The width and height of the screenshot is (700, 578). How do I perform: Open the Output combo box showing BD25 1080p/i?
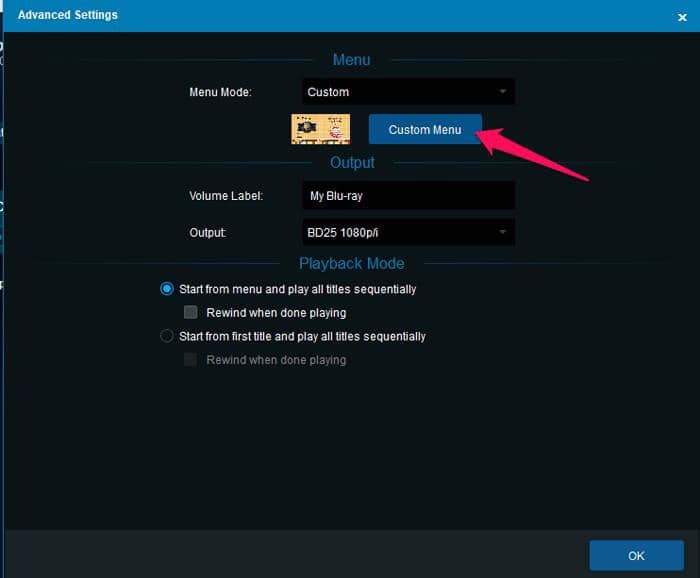[408, 232]
